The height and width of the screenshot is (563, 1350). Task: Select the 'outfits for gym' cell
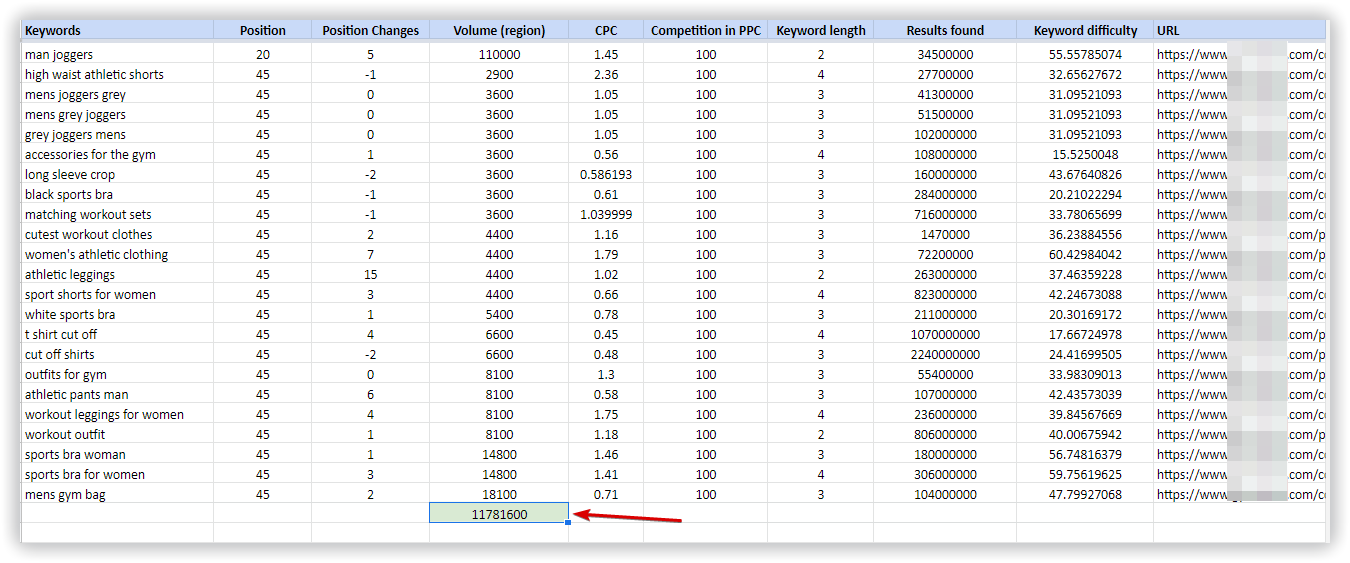[x=117, y=374]
